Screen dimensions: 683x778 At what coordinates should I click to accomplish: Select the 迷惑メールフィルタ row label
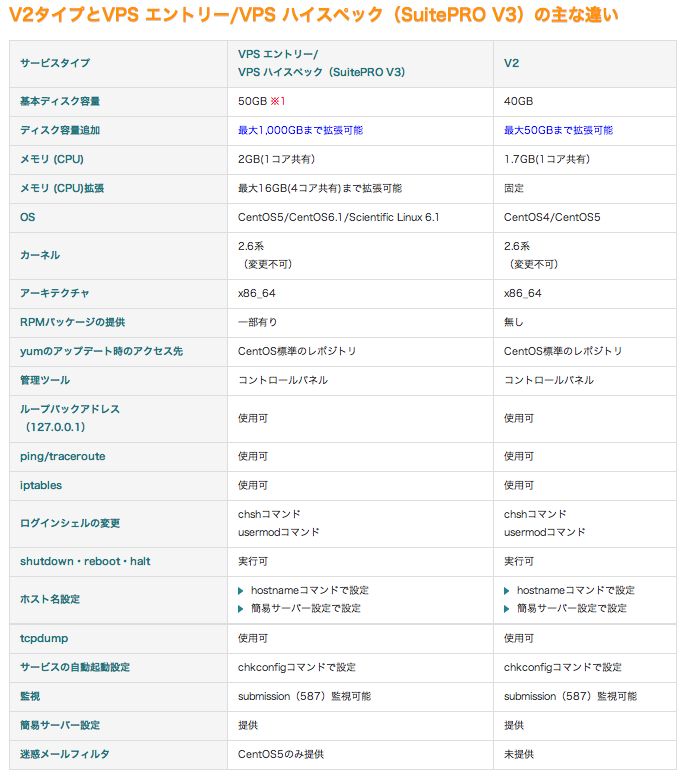[64, 755]
